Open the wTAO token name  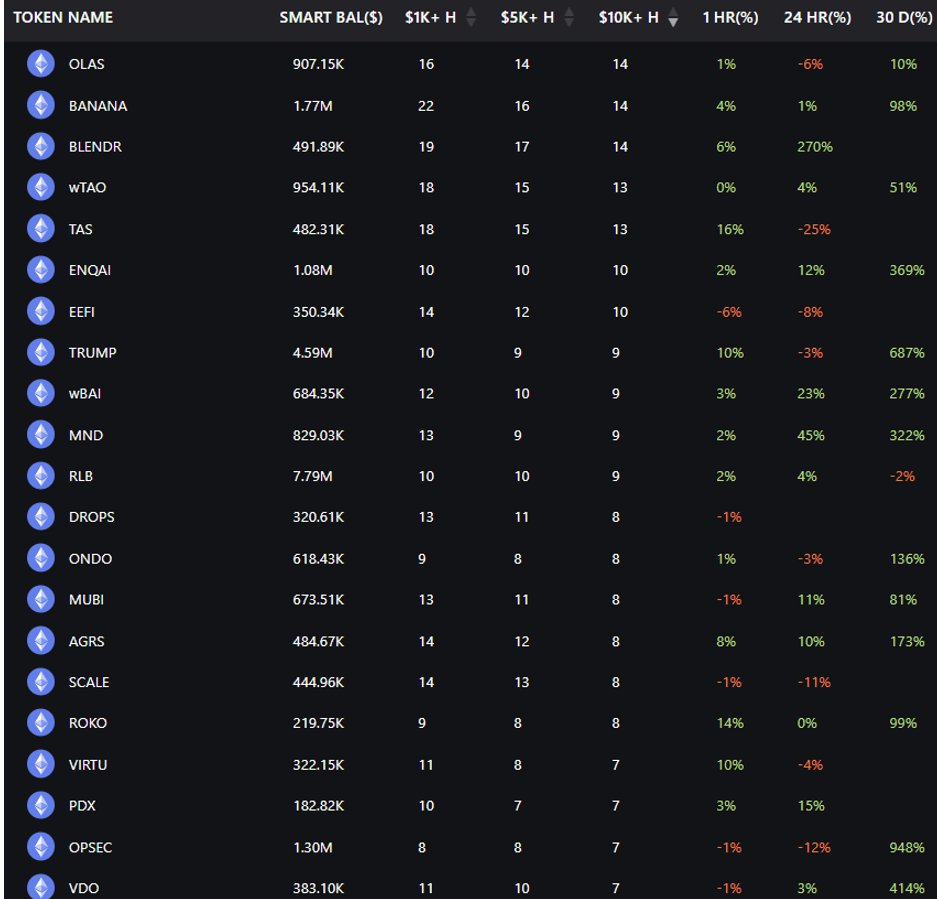pos(87,187)
